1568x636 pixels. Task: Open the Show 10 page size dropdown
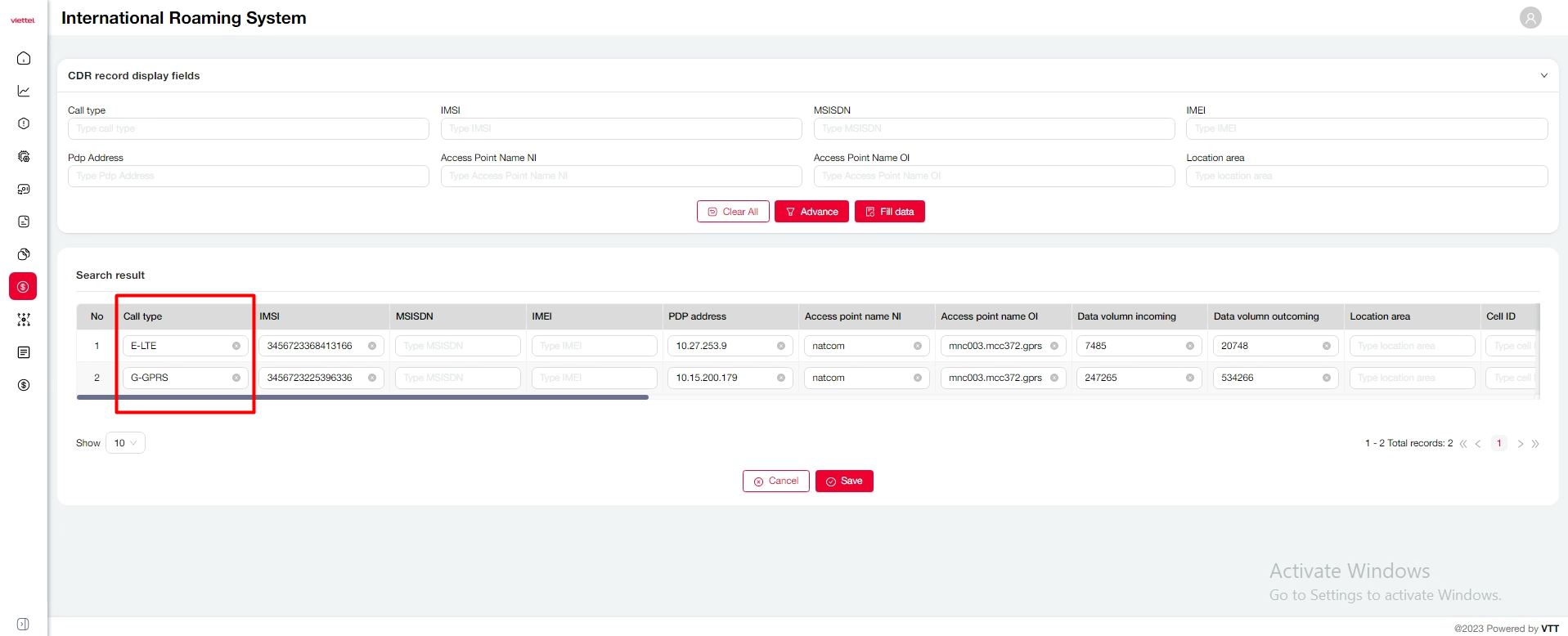[125, 443]
